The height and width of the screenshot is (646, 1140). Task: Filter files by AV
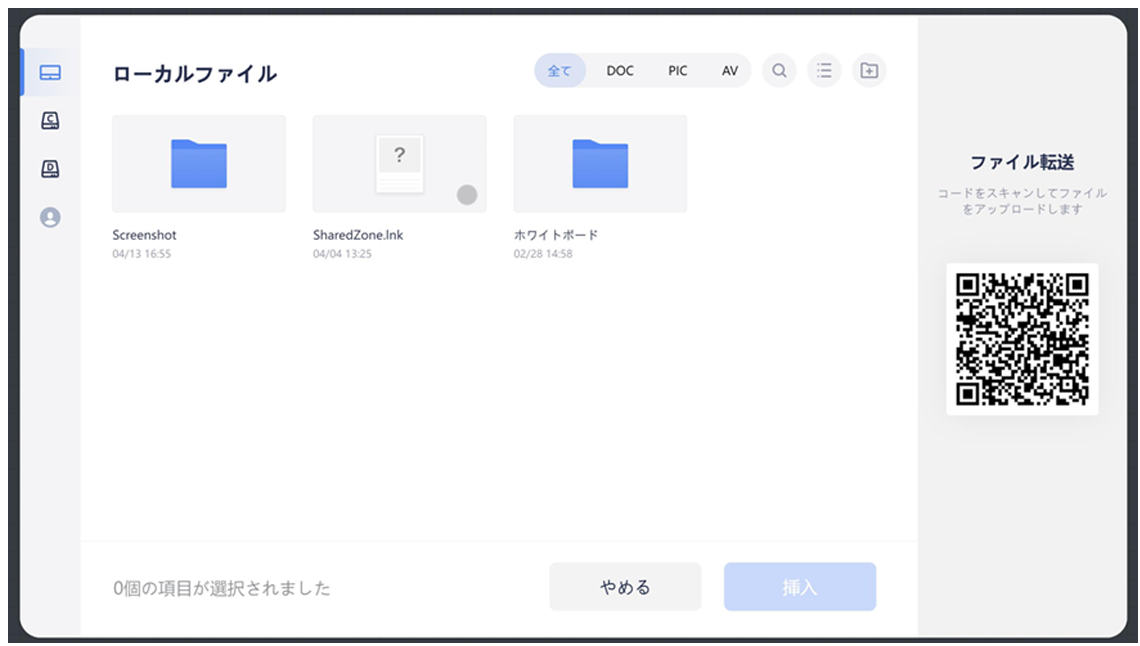[x=730, y=70]
